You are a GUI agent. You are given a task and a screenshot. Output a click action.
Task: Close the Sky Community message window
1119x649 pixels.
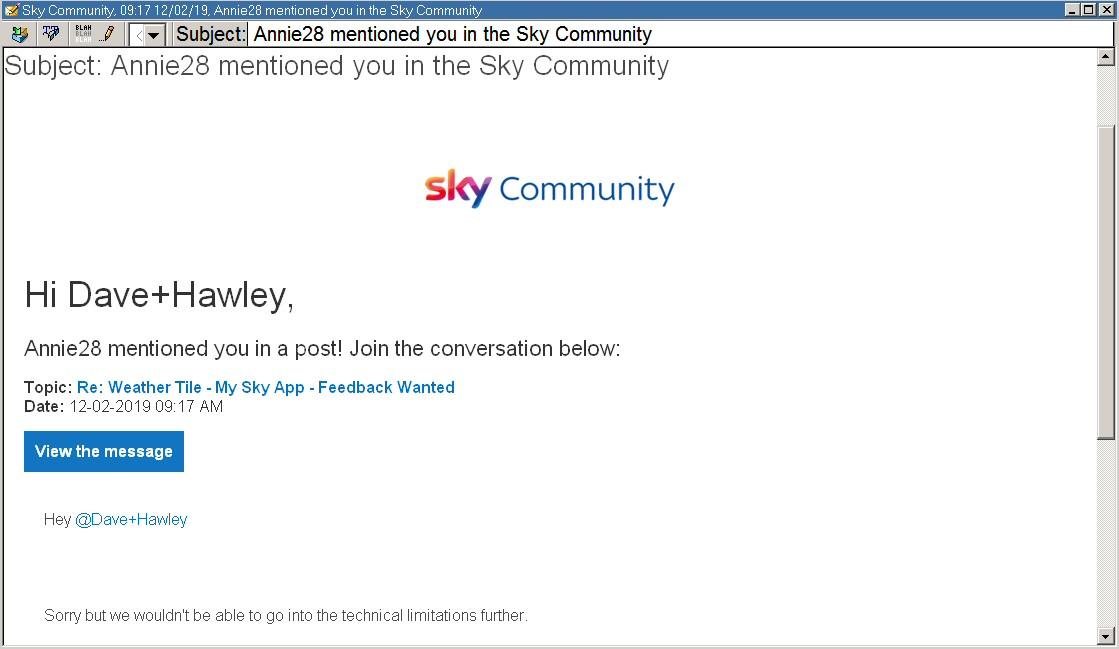(x=1105, y=10)
